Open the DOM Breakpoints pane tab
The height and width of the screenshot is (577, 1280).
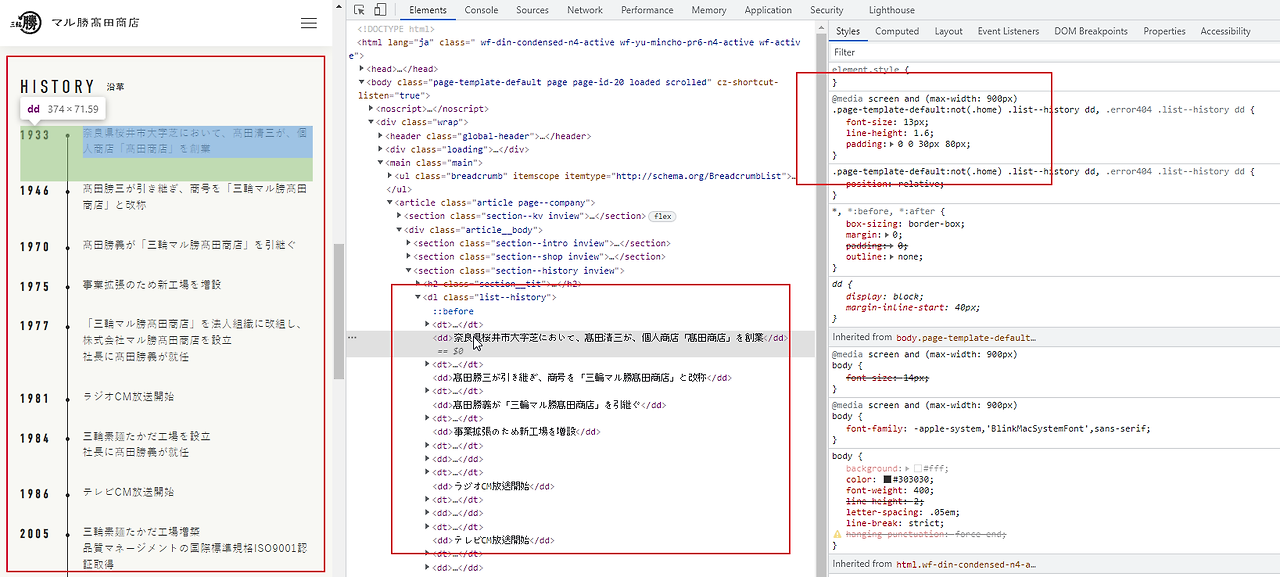click(x=1090, y=31)
